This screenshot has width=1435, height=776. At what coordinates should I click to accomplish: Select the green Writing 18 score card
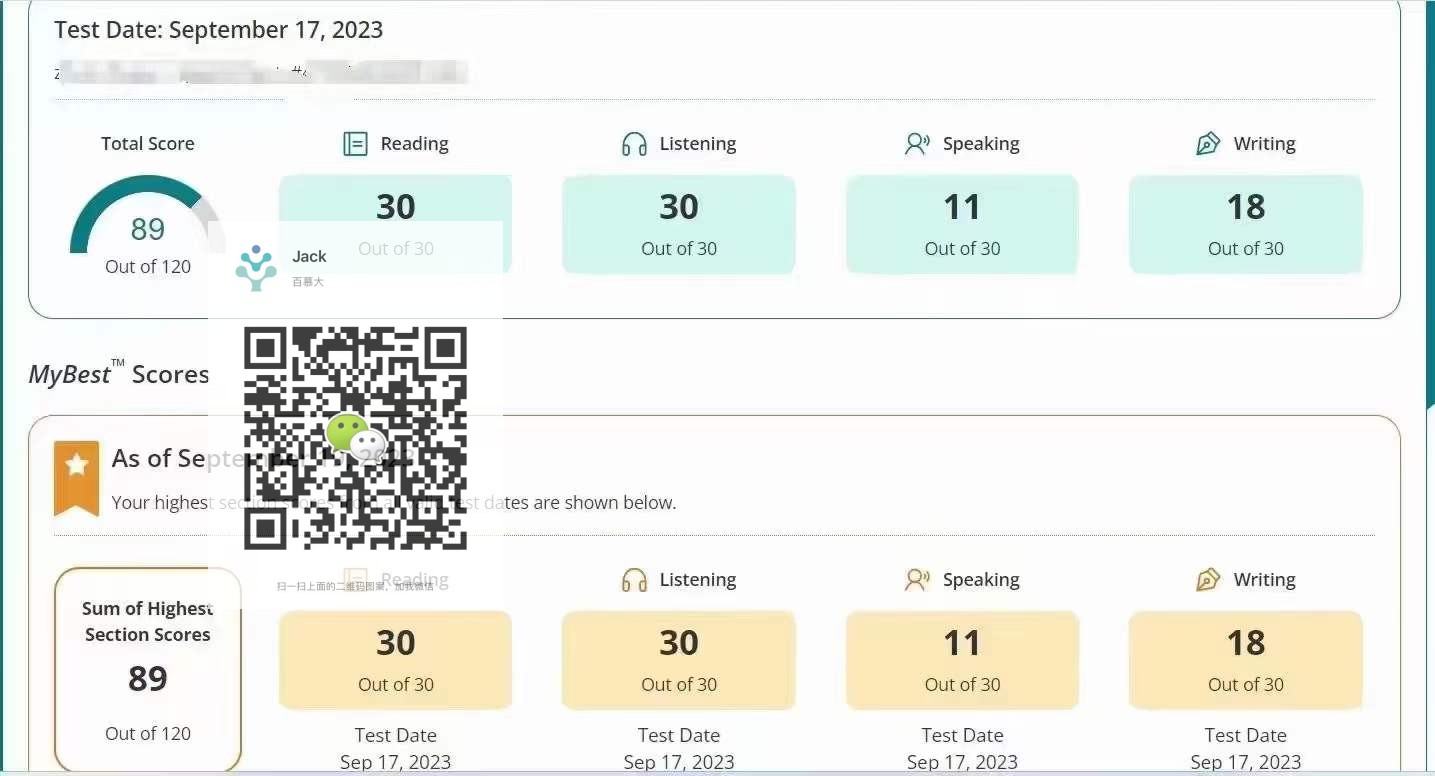click(1246, 225)
